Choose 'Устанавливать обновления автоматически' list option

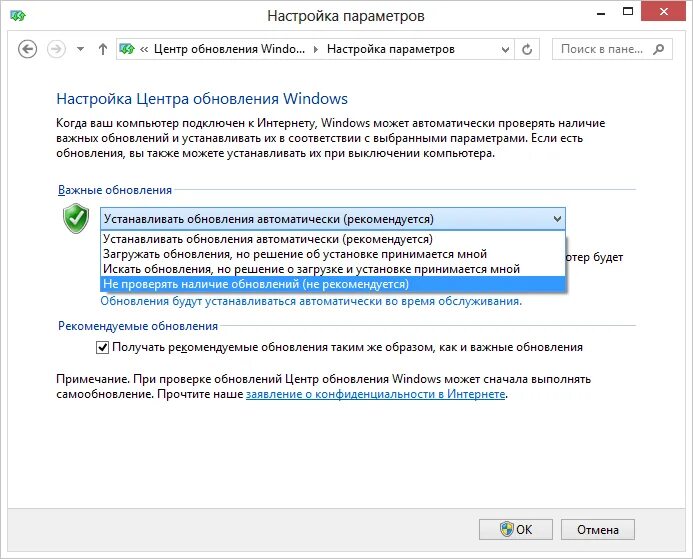[333, 239]
